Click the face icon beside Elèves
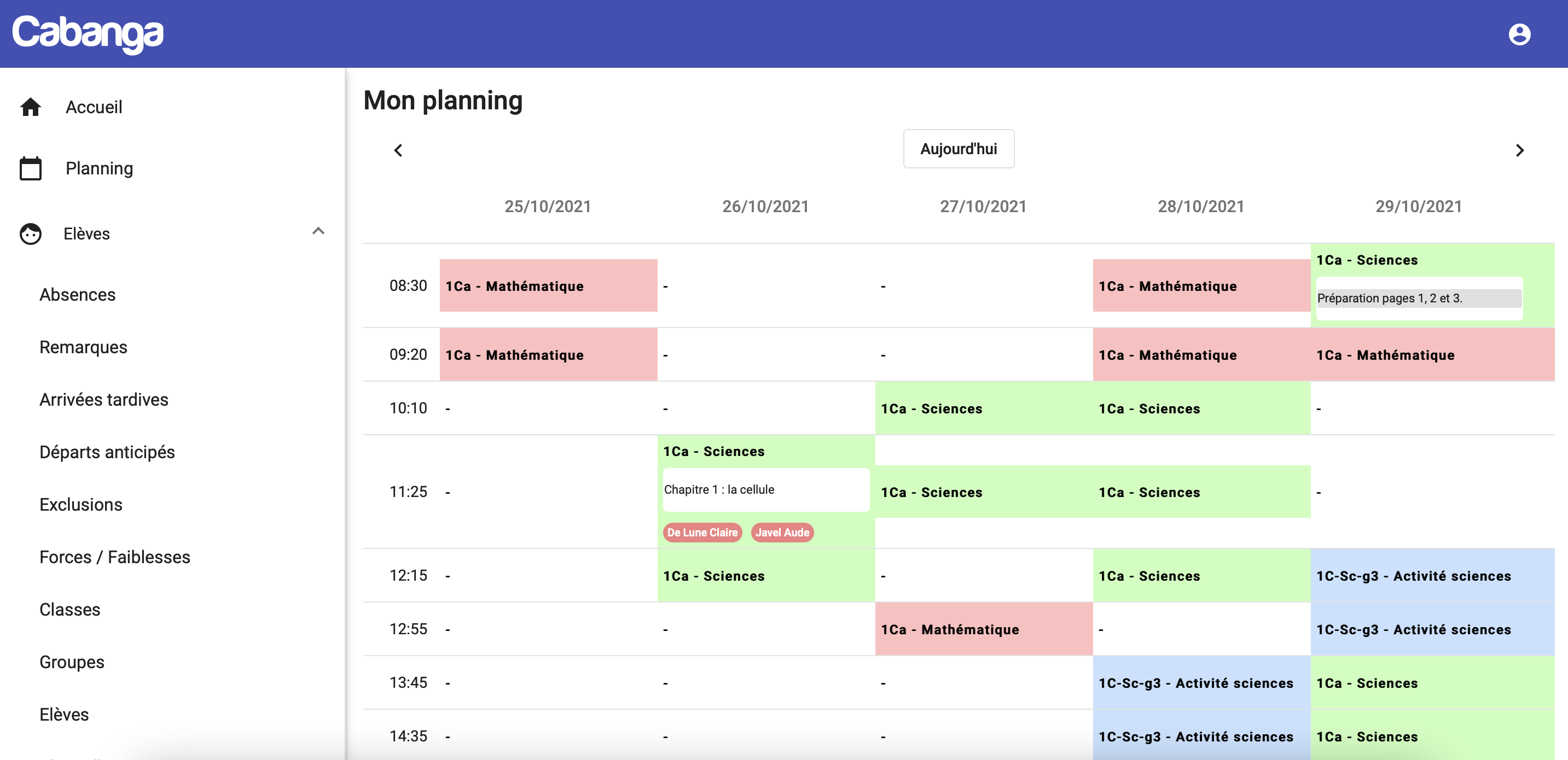Screen dimensions: 1568x760 click(x=31, y=233)
